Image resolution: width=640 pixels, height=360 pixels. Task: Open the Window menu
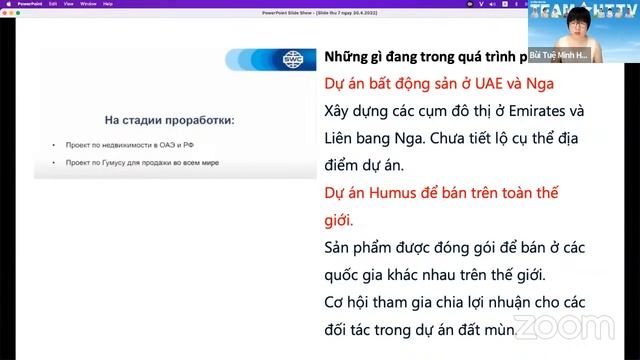[x=88, y=4]
